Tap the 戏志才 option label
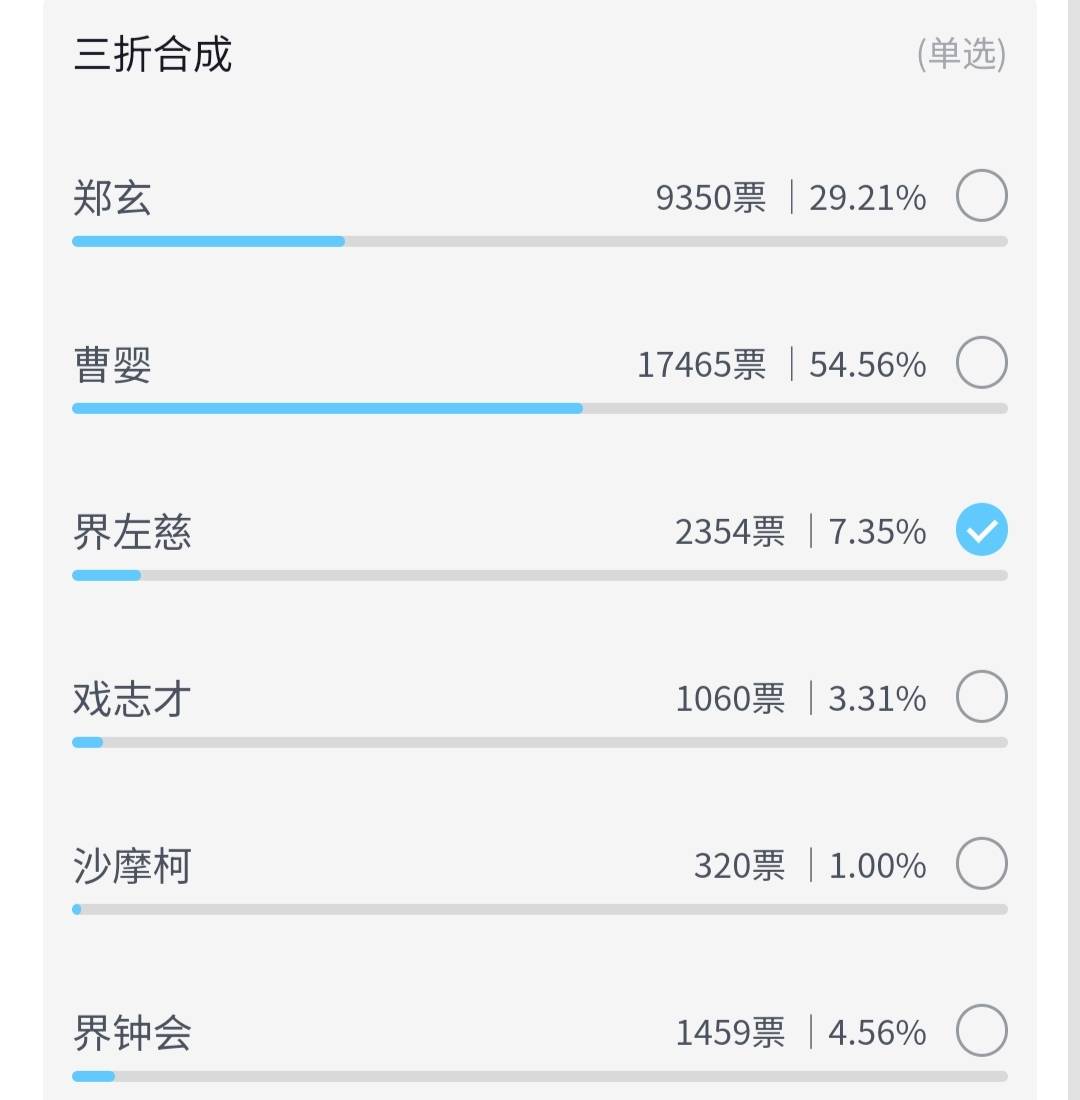 point(132,699)
